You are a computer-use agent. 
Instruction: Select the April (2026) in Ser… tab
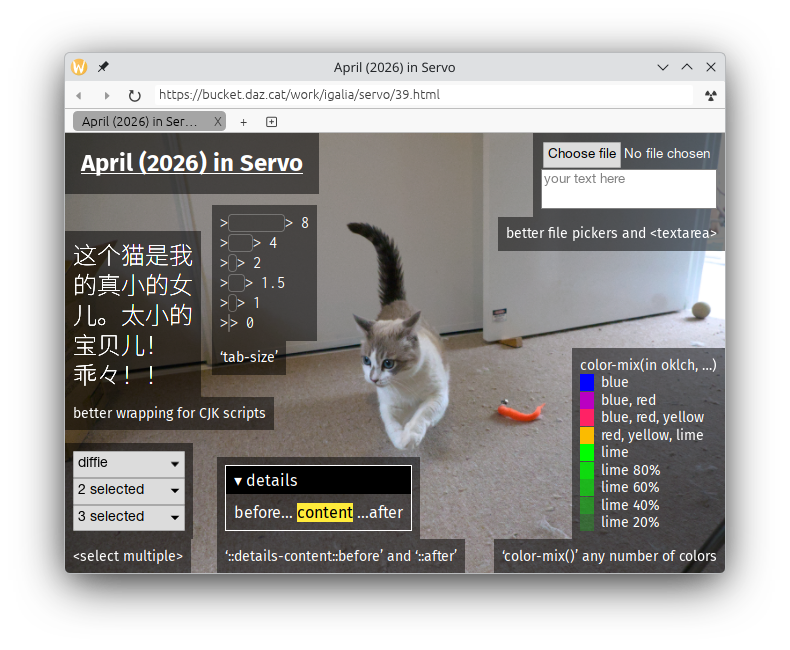[149, 121]
